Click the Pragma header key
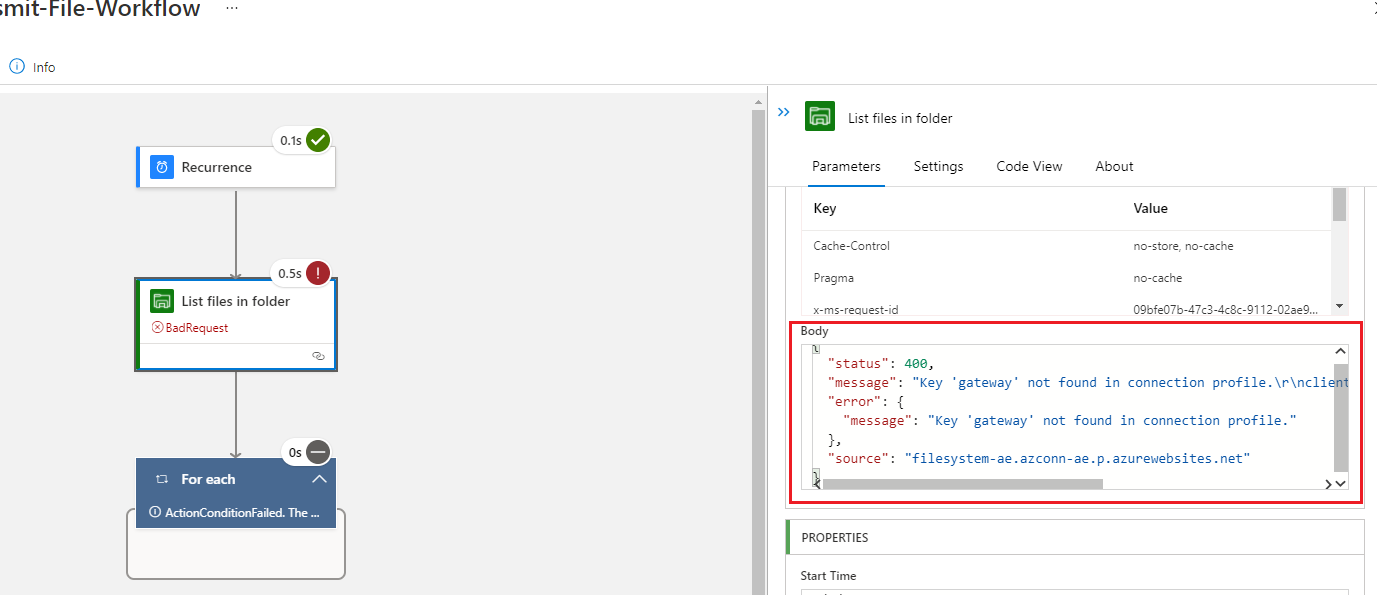 [833, 278]
